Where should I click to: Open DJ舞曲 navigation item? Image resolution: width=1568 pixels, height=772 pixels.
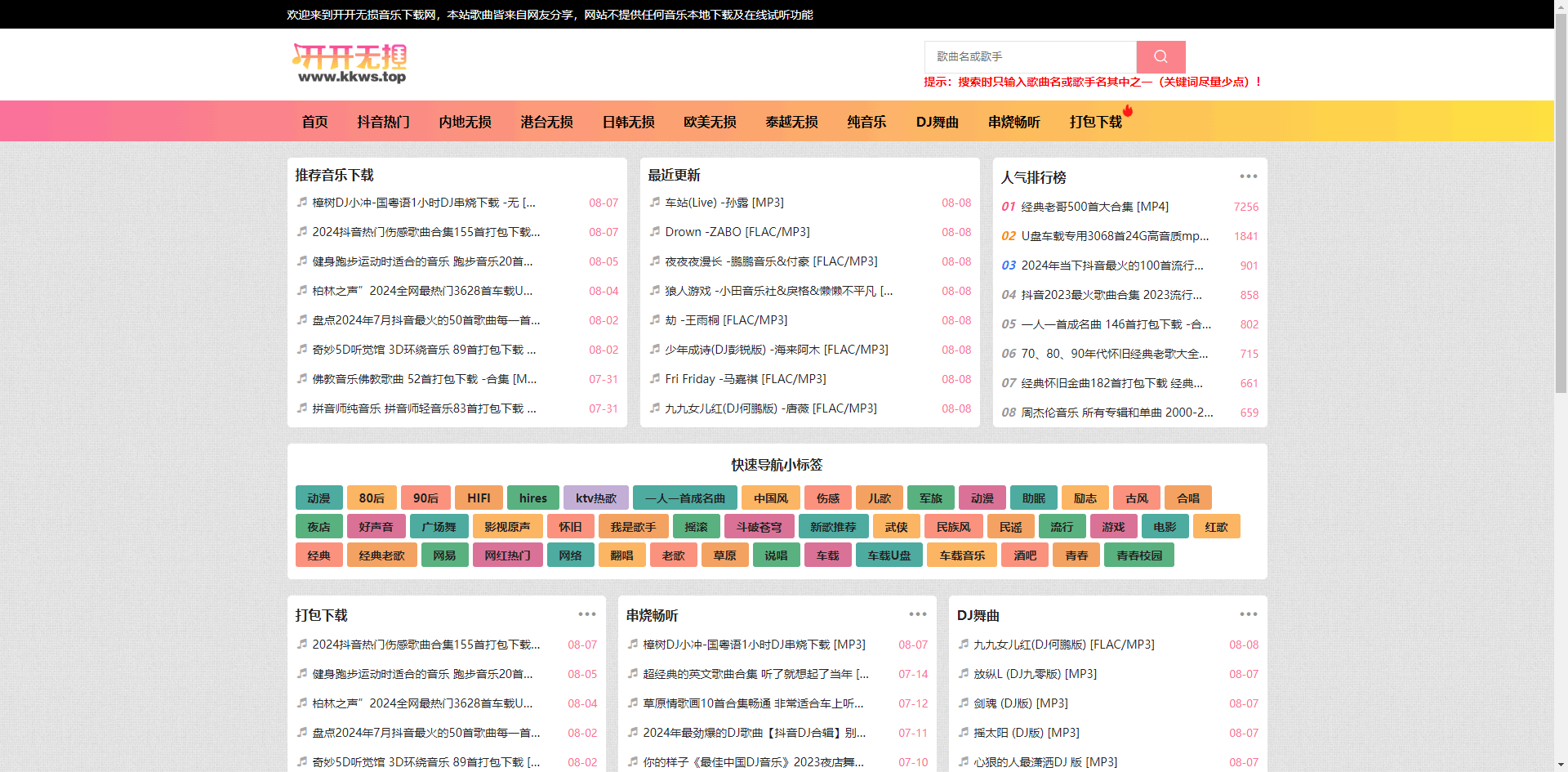937,122
